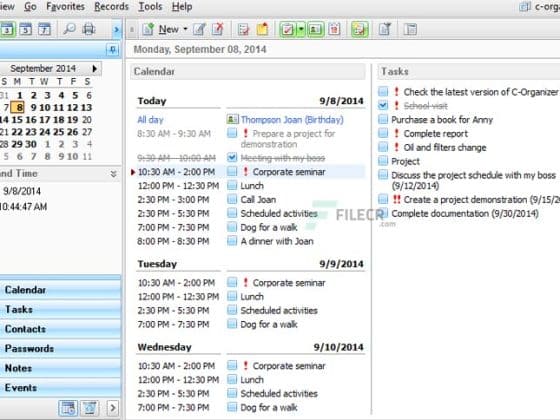Switch to the Contacts section
560x420 pixels.
point(60,329)
